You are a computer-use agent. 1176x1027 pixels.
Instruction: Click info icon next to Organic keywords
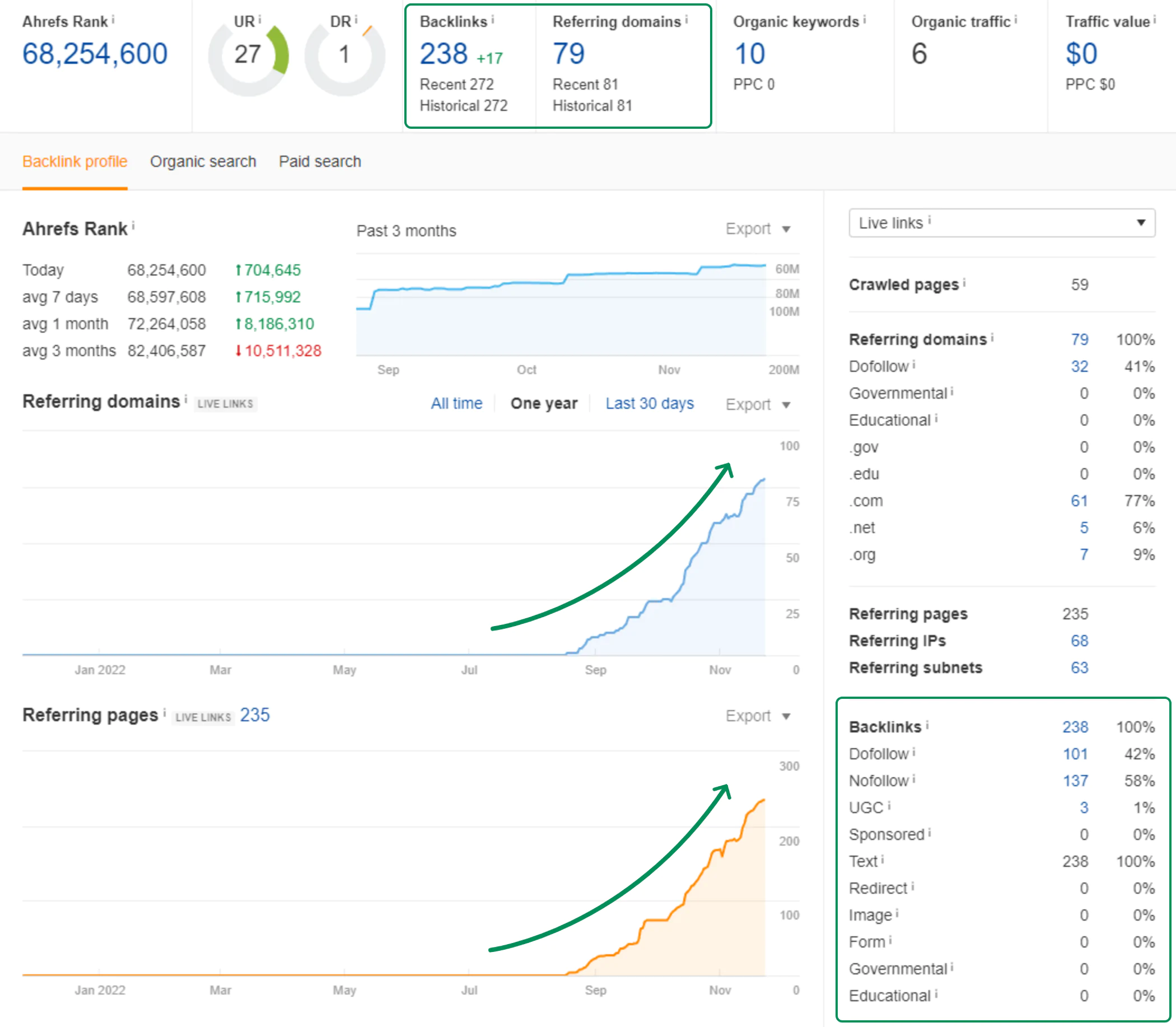[864, 20]
